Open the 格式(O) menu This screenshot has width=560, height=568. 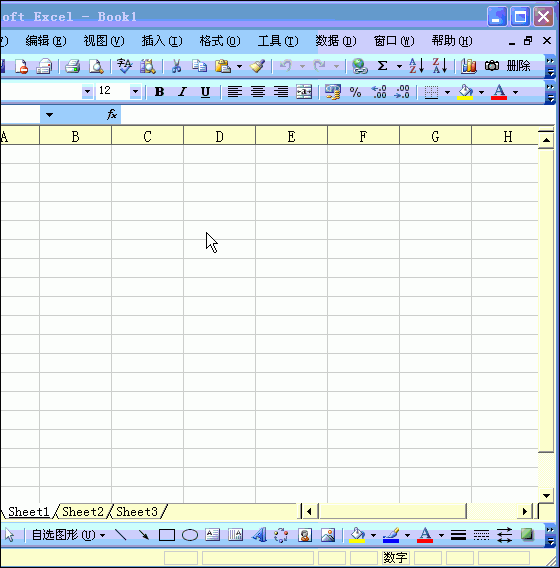pyautogui.click(x=220, y=41)
